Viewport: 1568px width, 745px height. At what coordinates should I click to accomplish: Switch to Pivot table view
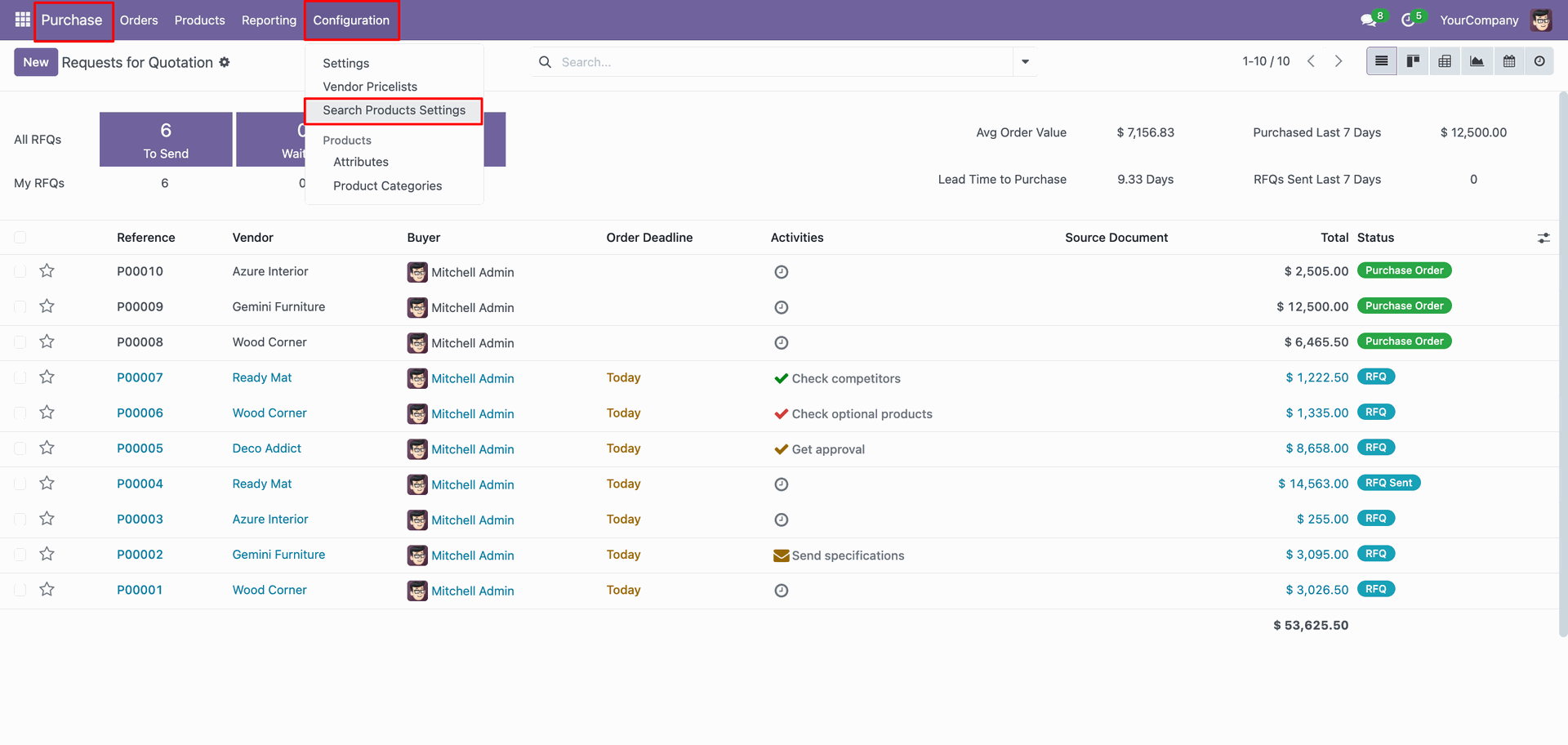(x=1445, y=61)
